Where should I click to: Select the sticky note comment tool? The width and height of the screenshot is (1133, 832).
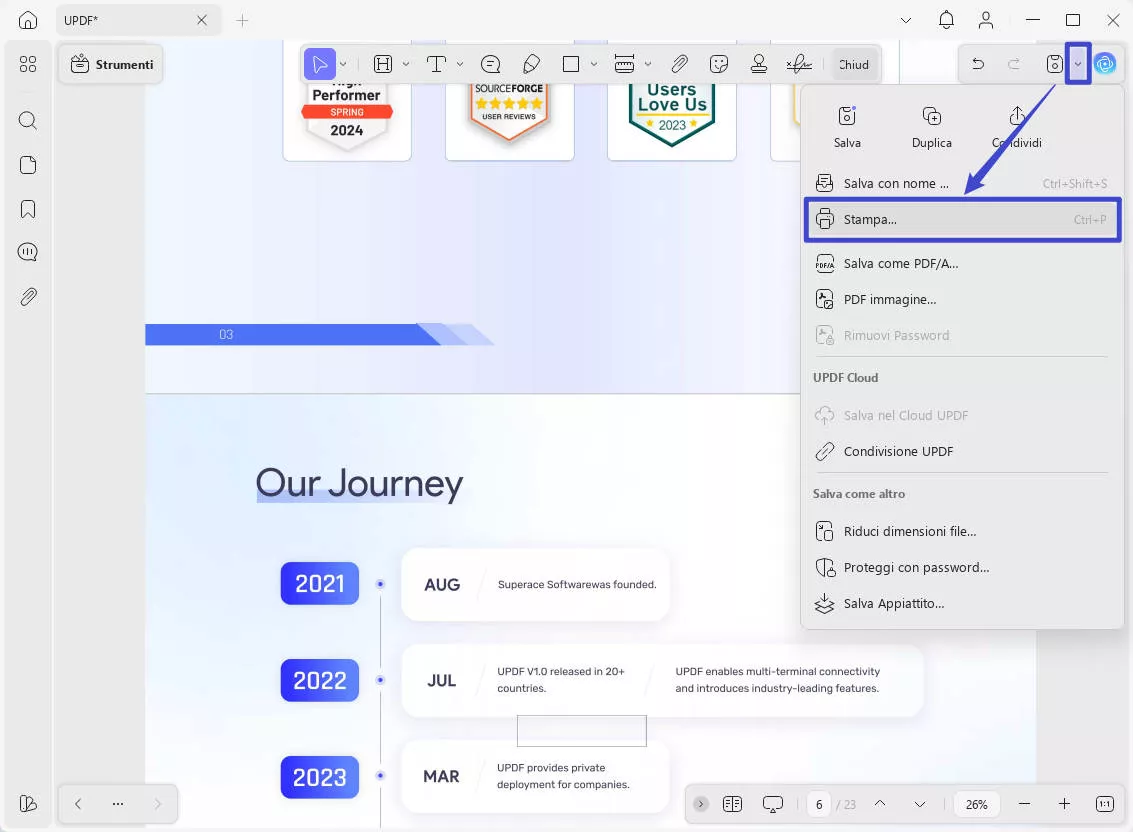pyautogui.click(x=491, y=64)
